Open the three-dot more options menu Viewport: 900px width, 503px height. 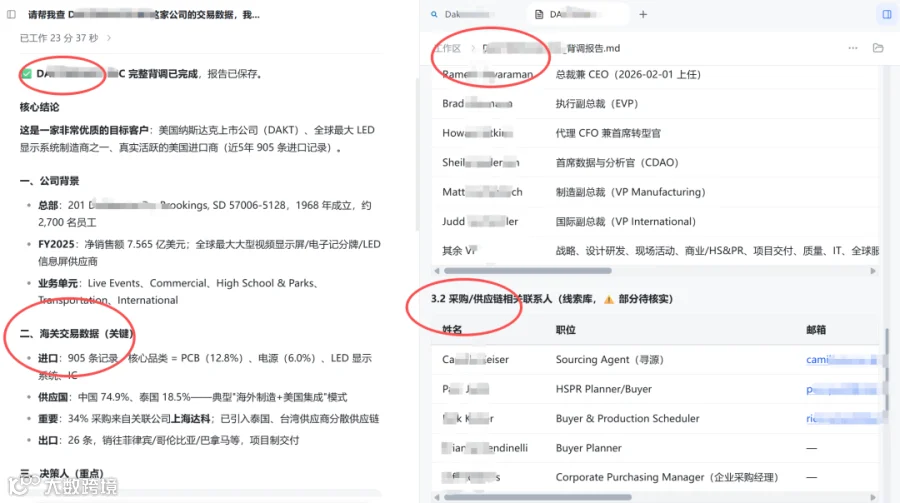853,48
